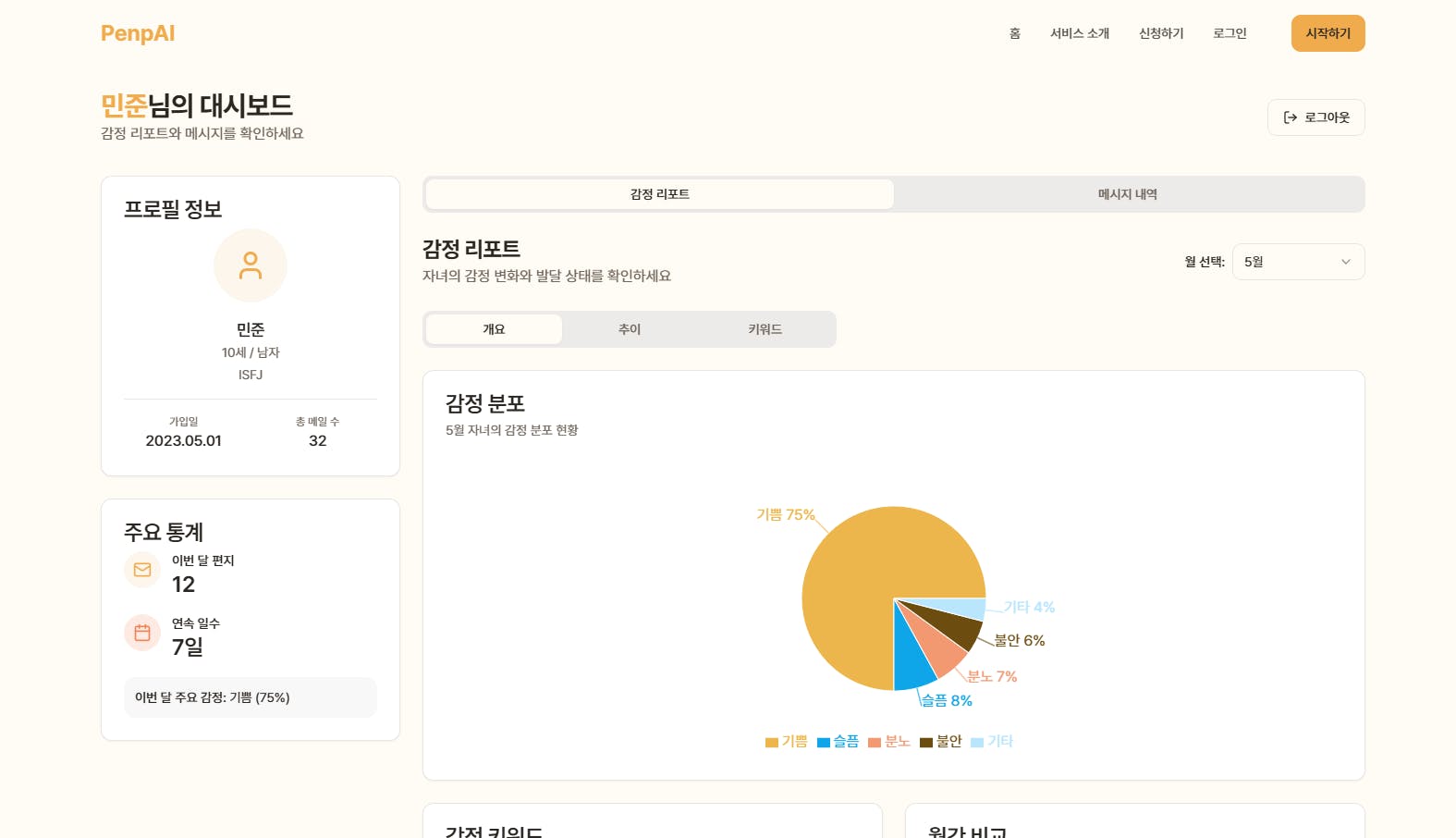1456x838 pixels.
Task: Switch to the 추이 sub-tab
Action: (630, 329)
